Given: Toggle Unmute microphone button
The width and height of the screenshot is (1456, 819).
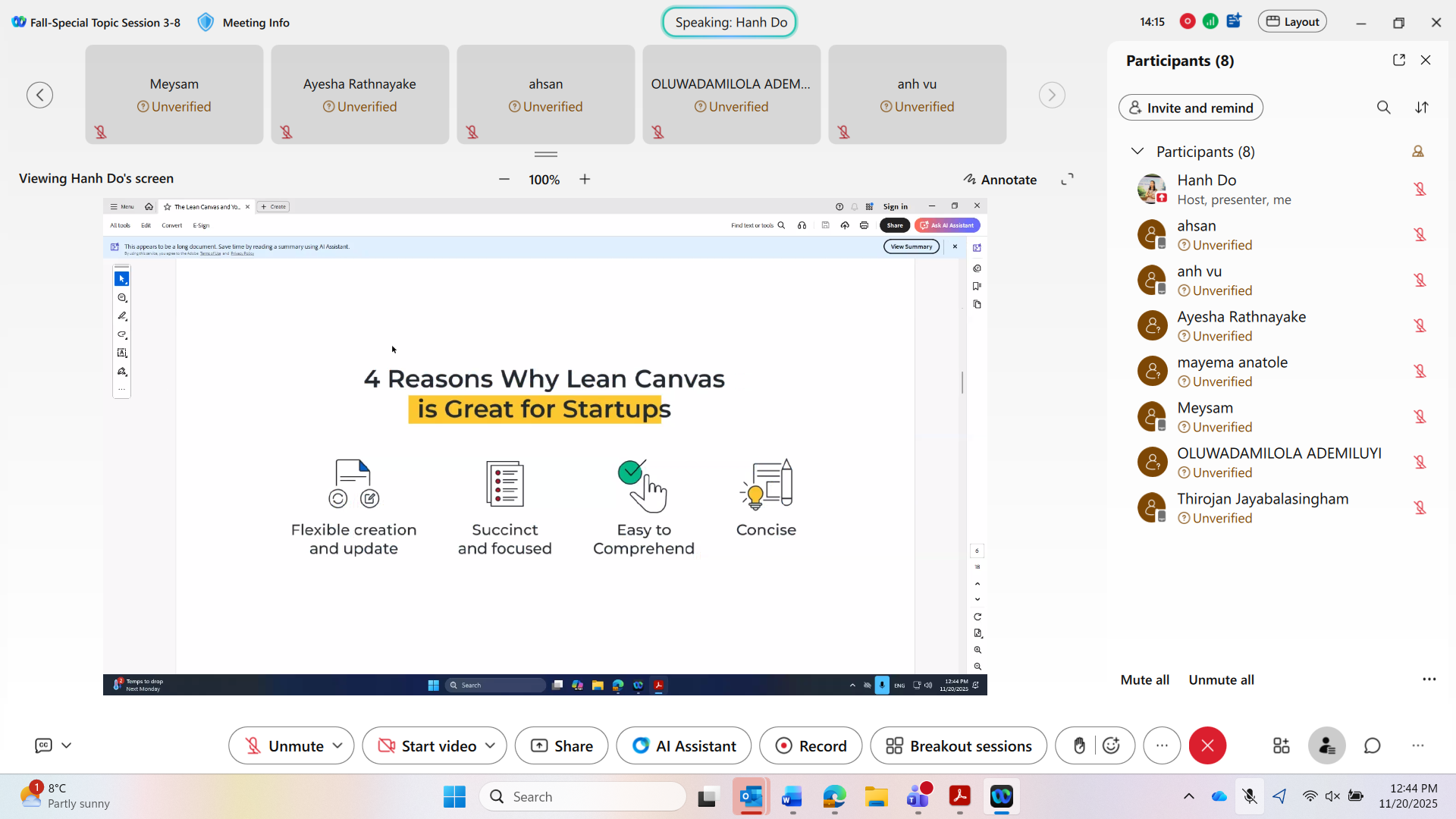Looking at the screenshot, I should [x=284, y=746].
